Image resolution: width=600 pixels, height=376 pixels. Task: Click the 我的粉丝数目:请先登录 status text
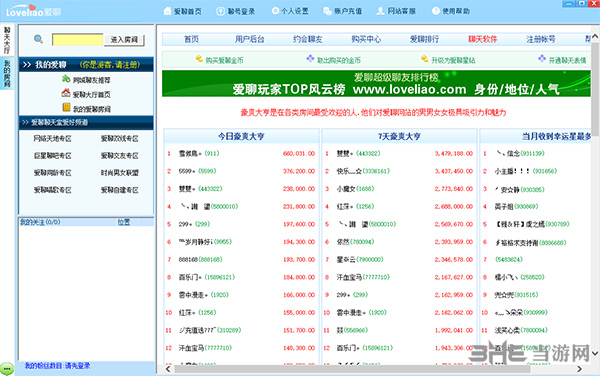(58, 366)
